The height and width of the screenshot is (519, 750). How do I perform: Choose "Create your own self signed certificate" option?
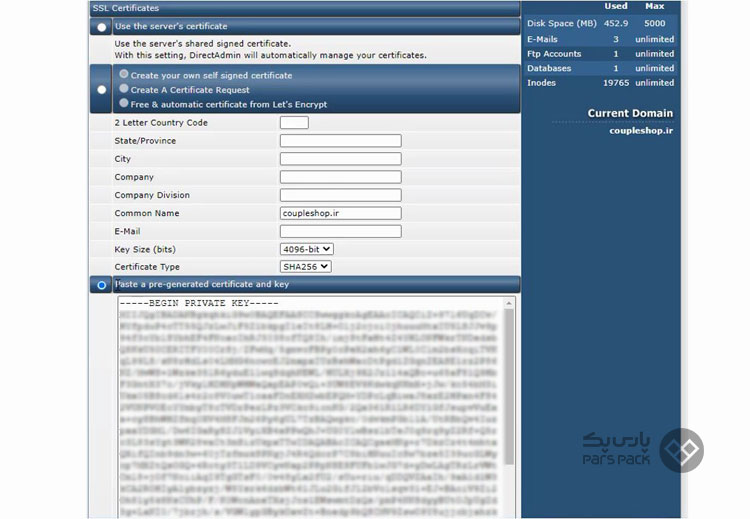(x=124, y=74)
